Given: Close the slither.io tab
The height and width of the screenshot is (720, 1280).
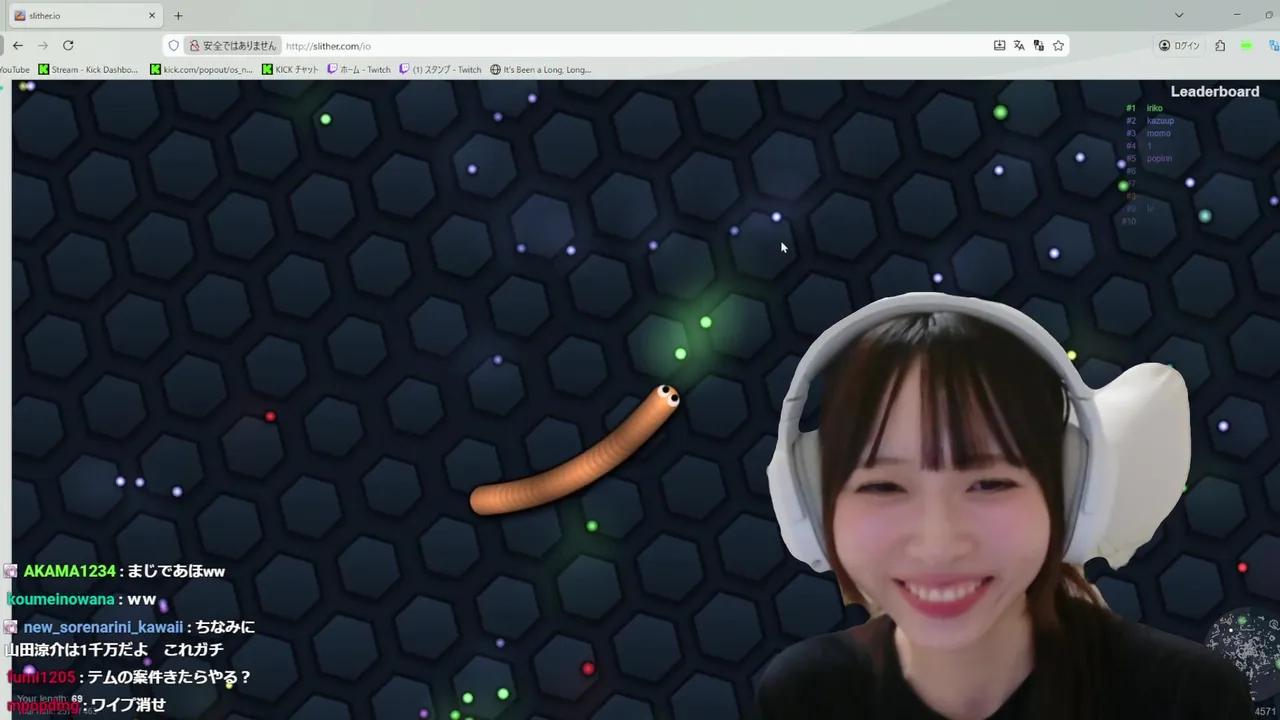Looking at the screenshot, I should click(x=152, y=16).
